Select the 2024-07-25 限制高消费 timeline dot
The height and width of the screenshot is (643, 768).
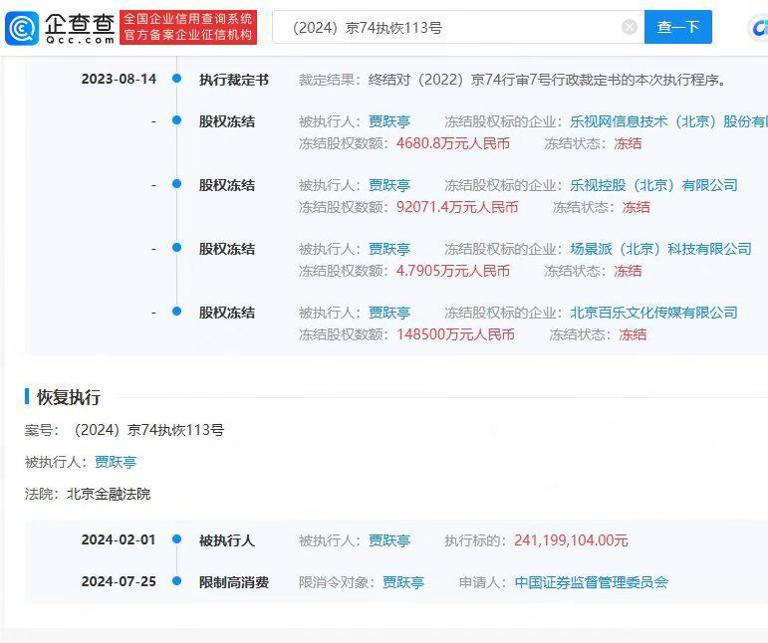coord(177,581)
